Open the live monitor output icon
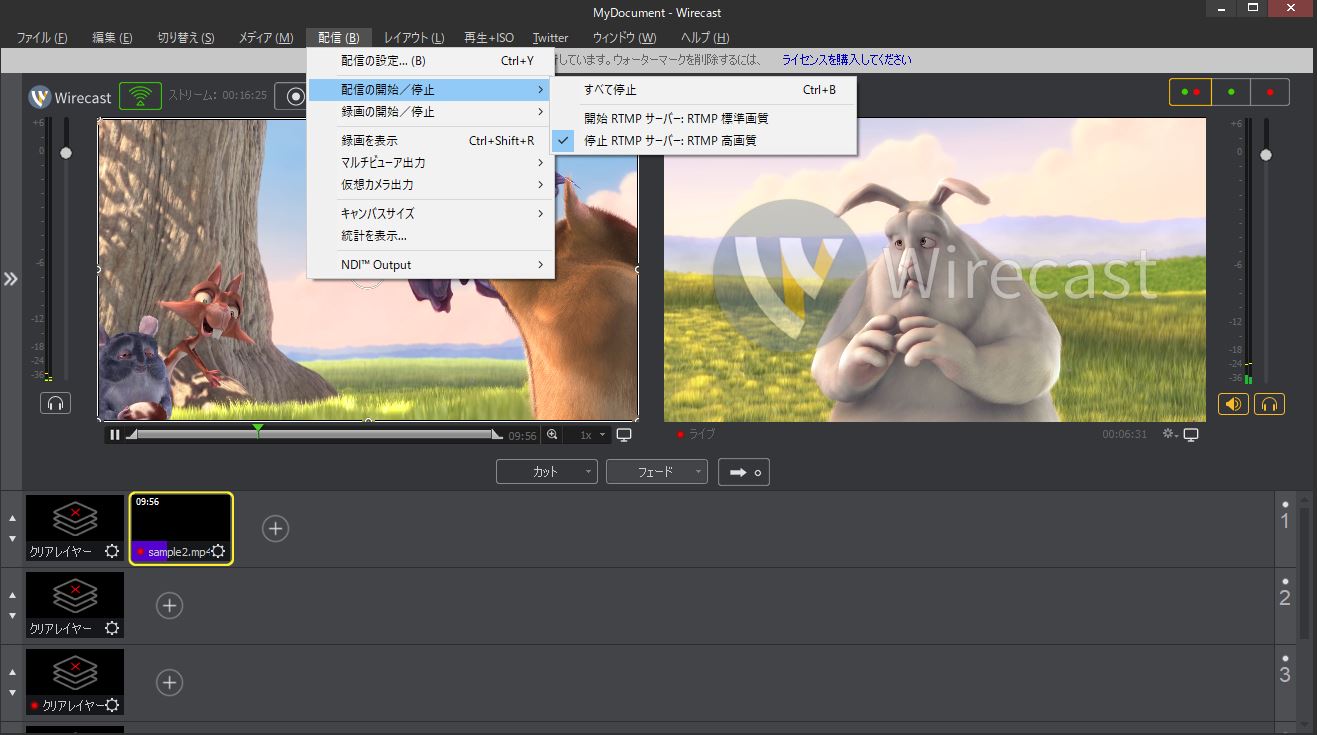The image size is (1317, 735). pyautogui.click(x=1190, y=435)
